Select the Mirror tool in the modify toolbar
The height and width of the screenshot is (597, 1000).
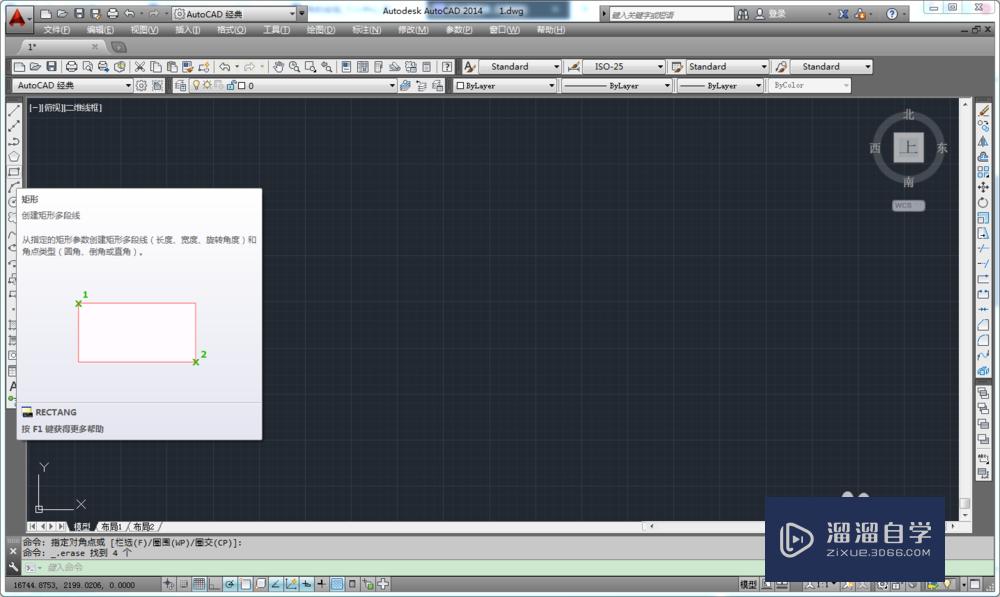tap(983, 141)
